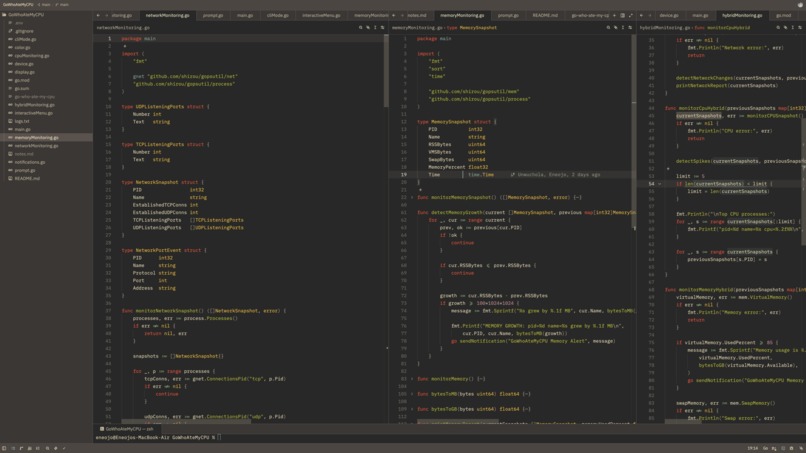
Task: Open project search magnifier in status bar
Action: 47,448
